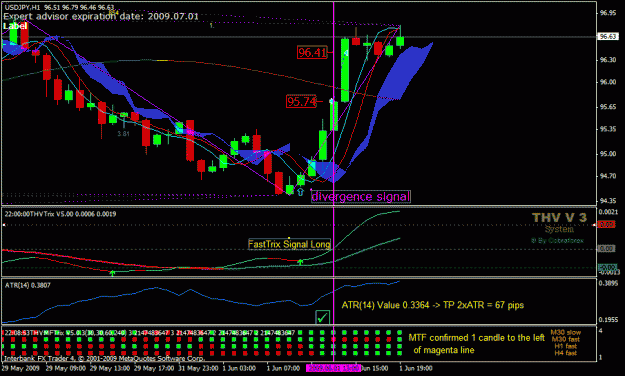
Task: Select the By Cobraforex credit text
Action: (x=557, y=240)
